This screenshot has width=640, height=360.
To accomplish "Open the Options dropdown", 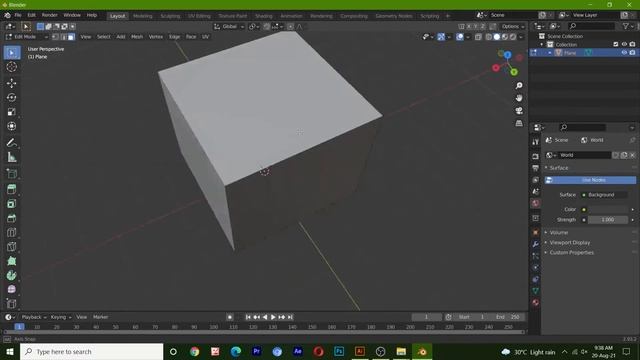I will coord(513,27).
